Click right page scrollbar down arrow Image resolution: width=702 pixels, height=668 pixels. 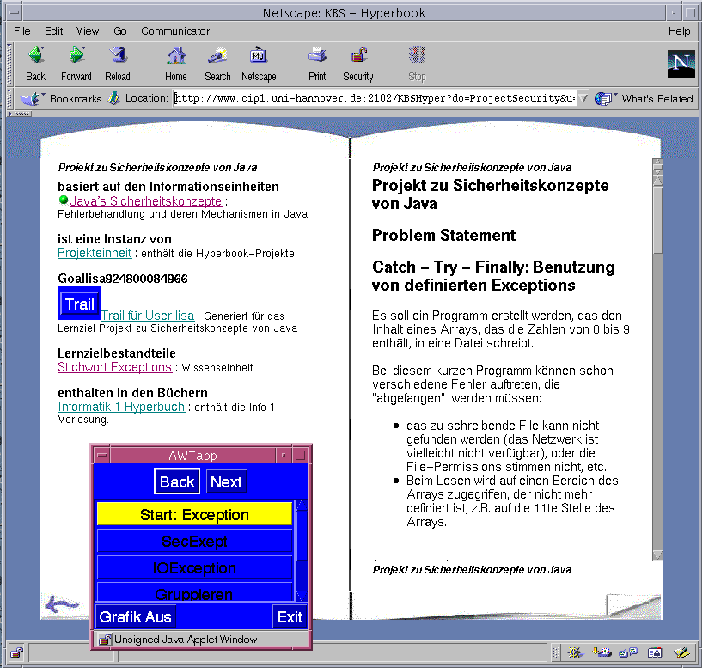coord(657,555)
